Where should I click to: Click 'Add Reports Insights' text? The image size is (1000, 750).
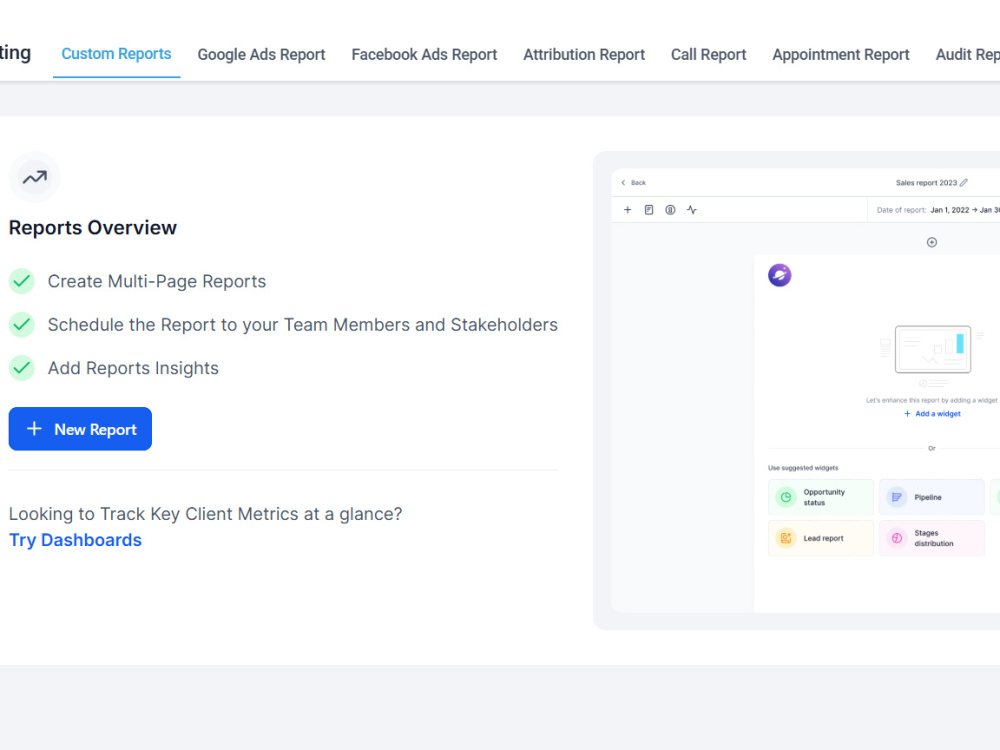[x=133, y=368]
